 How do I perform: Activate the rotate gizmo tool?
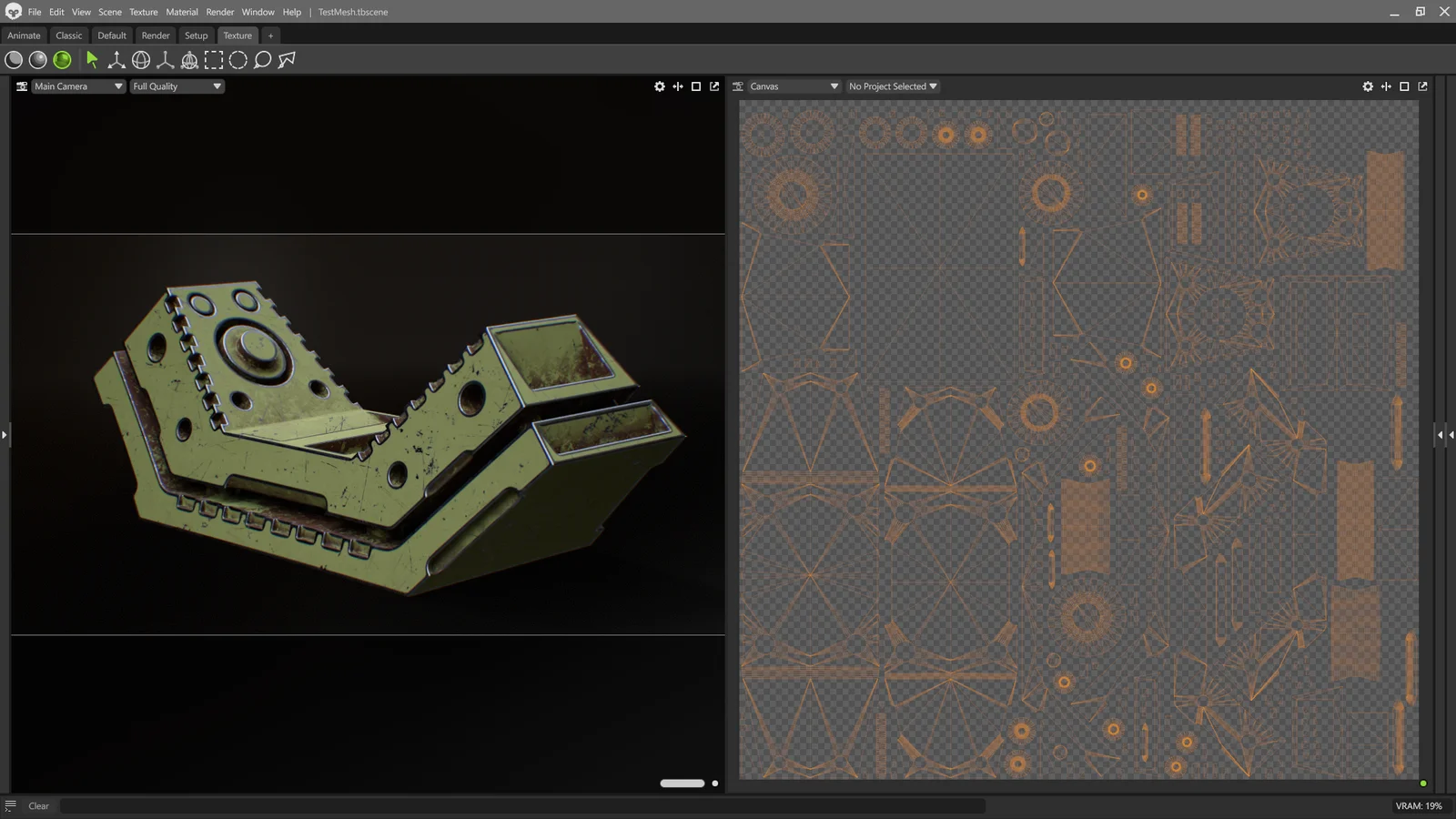[141, 59]
